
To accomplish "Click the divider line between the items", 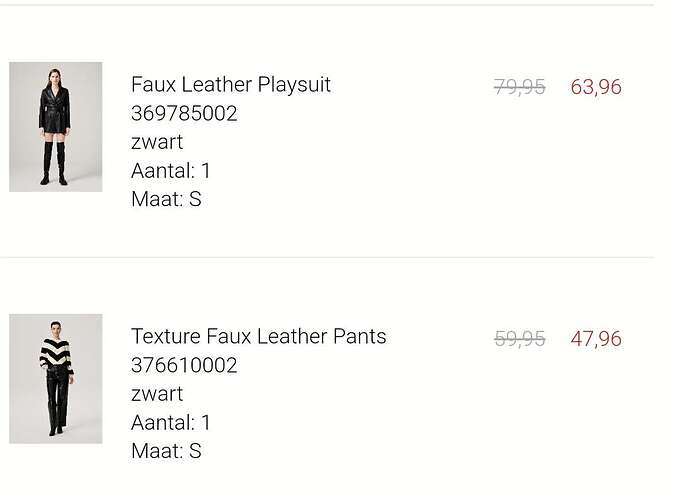I will pos(327,257).
